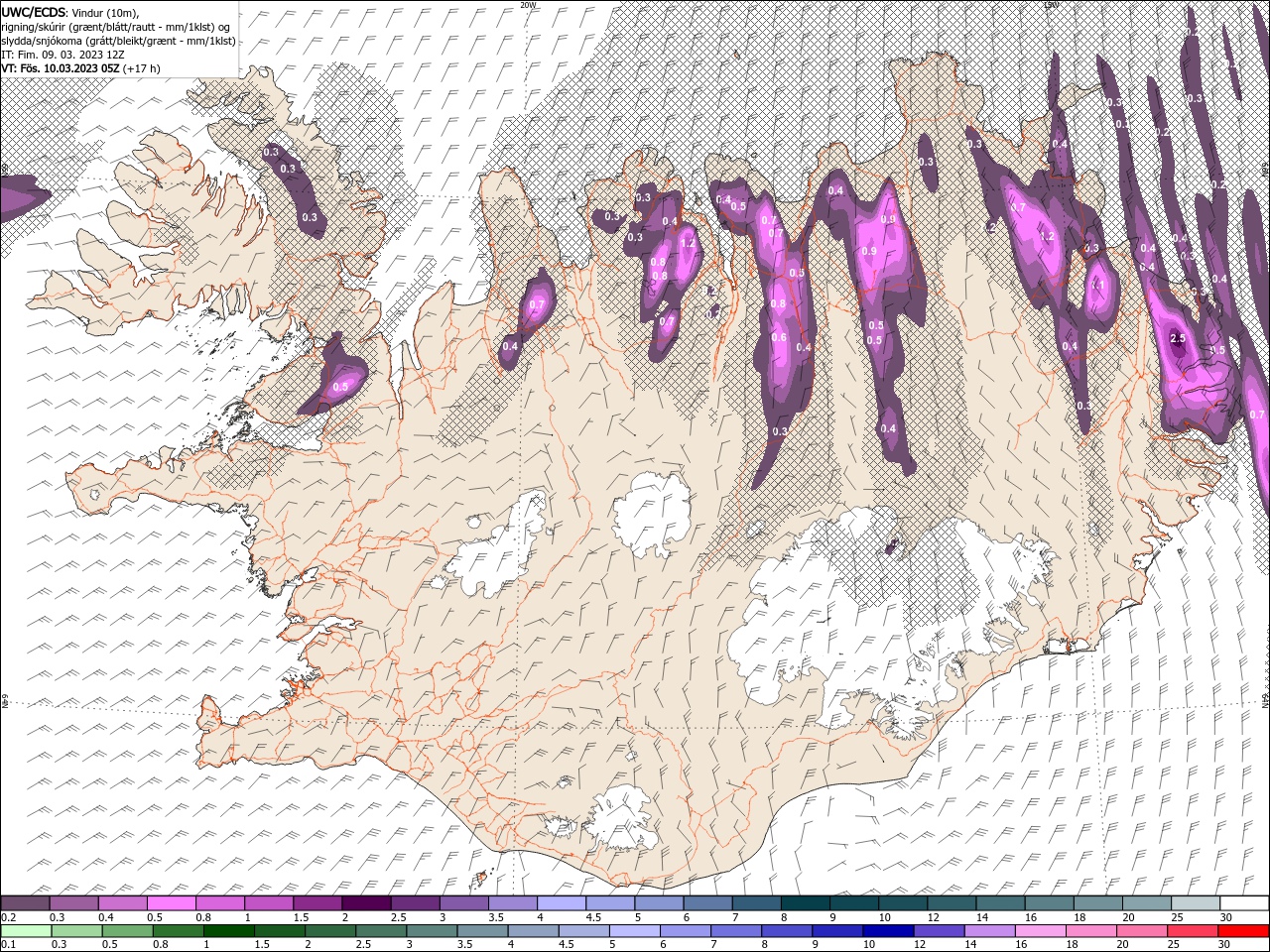Click the pale pink swatch labeled 16 in the lower legend
The image size is (1270, 952).
click(x=1040, y=931)
